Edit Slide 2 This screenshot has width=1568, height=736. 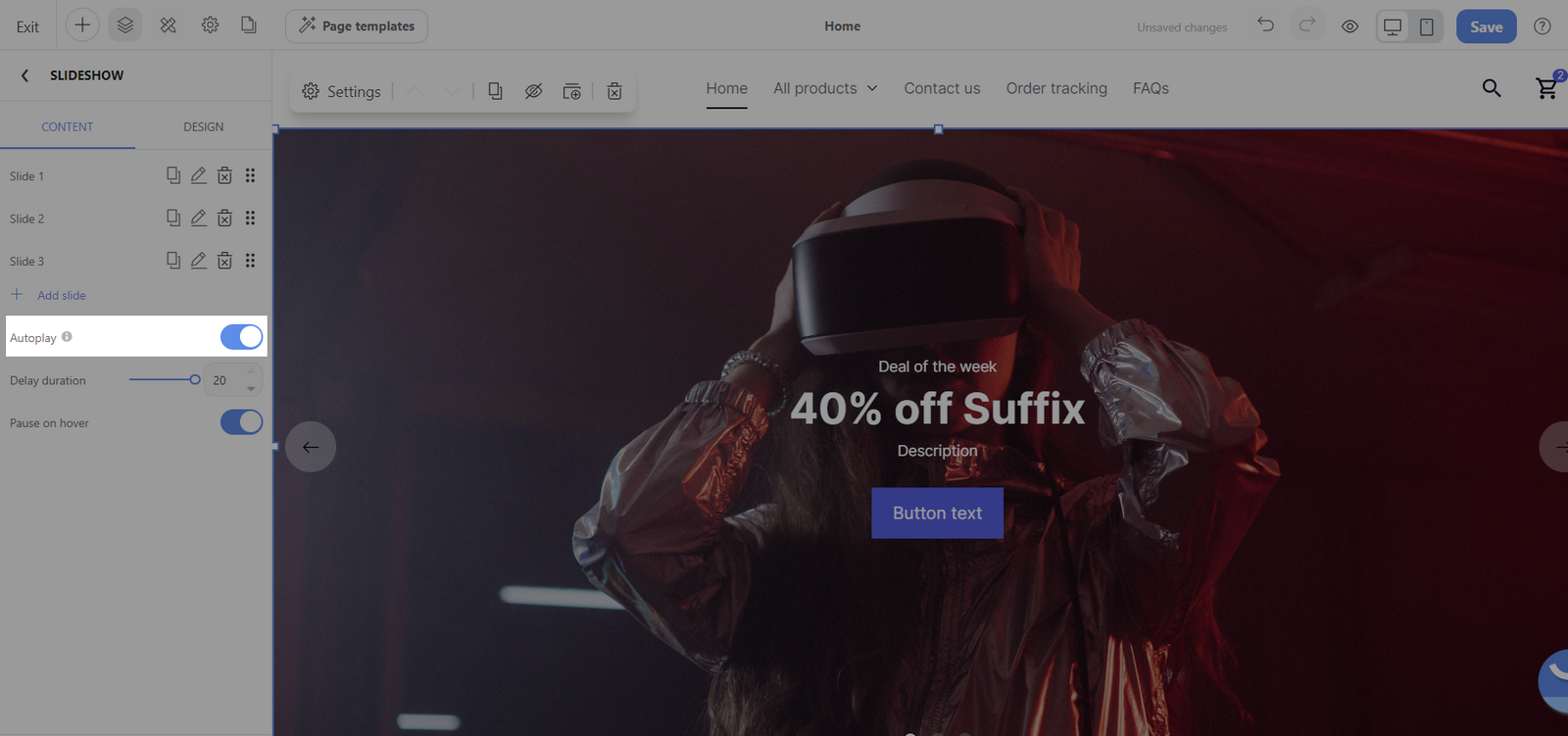[199, 218]
